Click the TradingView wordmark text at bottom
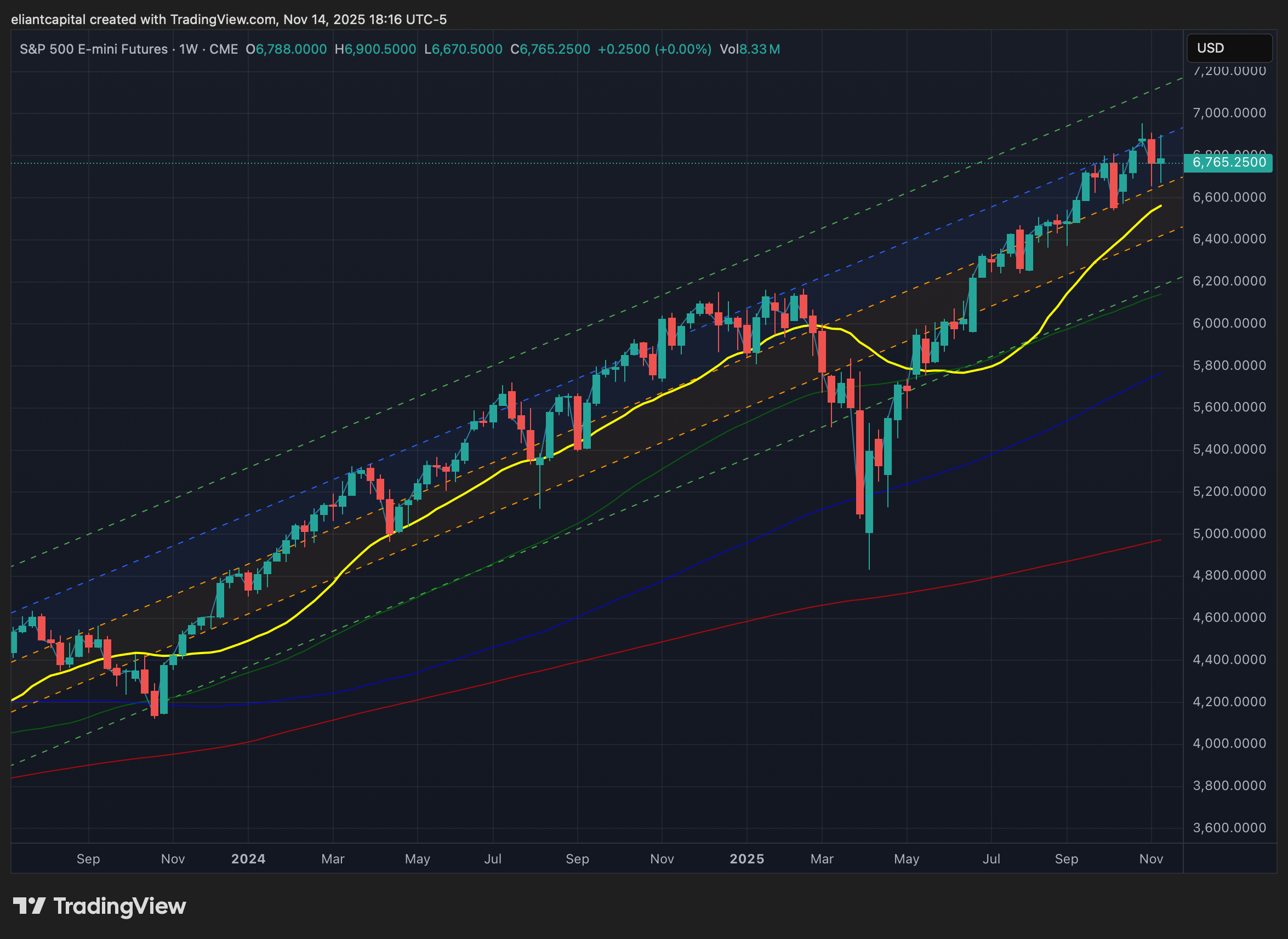Screen dimensions: 1288x939 click(x=119, y=906)
